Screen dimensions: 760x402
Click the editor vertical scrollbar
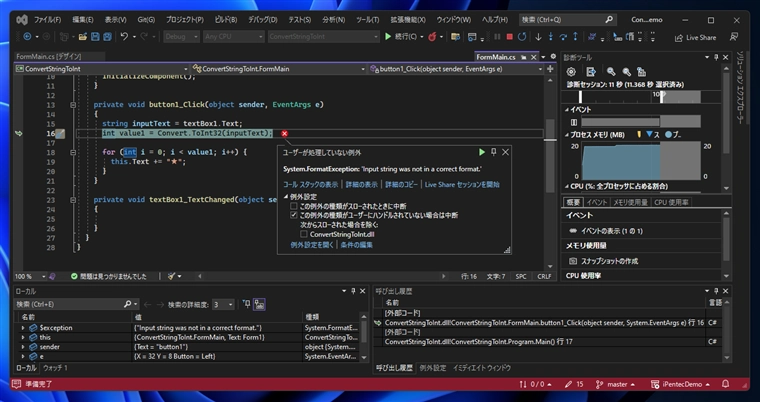point(550,171)
